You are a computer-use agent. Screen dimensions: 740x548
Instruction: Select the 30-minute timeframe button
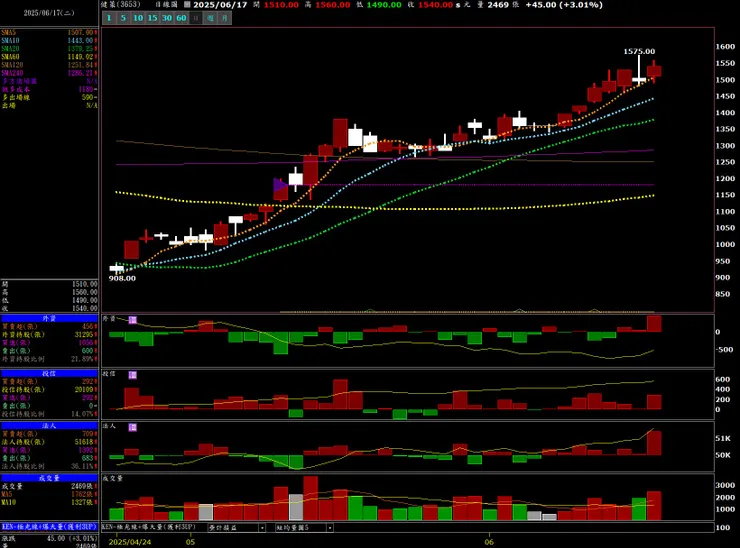(x=167, y=18)
